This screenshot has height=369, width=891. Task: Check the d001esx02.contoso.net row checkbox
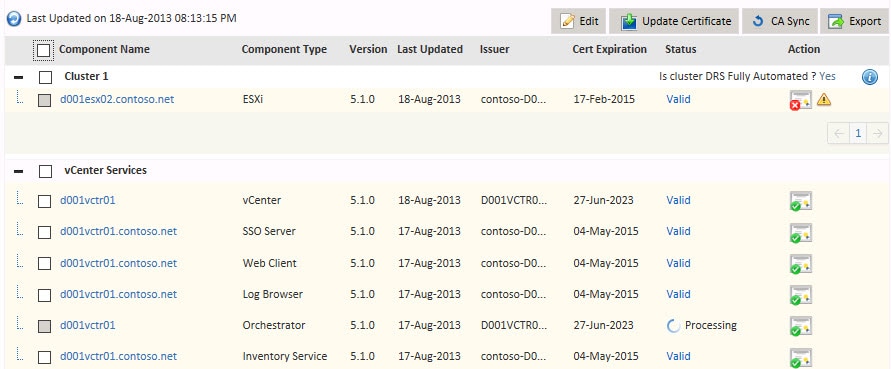point(44,100)
